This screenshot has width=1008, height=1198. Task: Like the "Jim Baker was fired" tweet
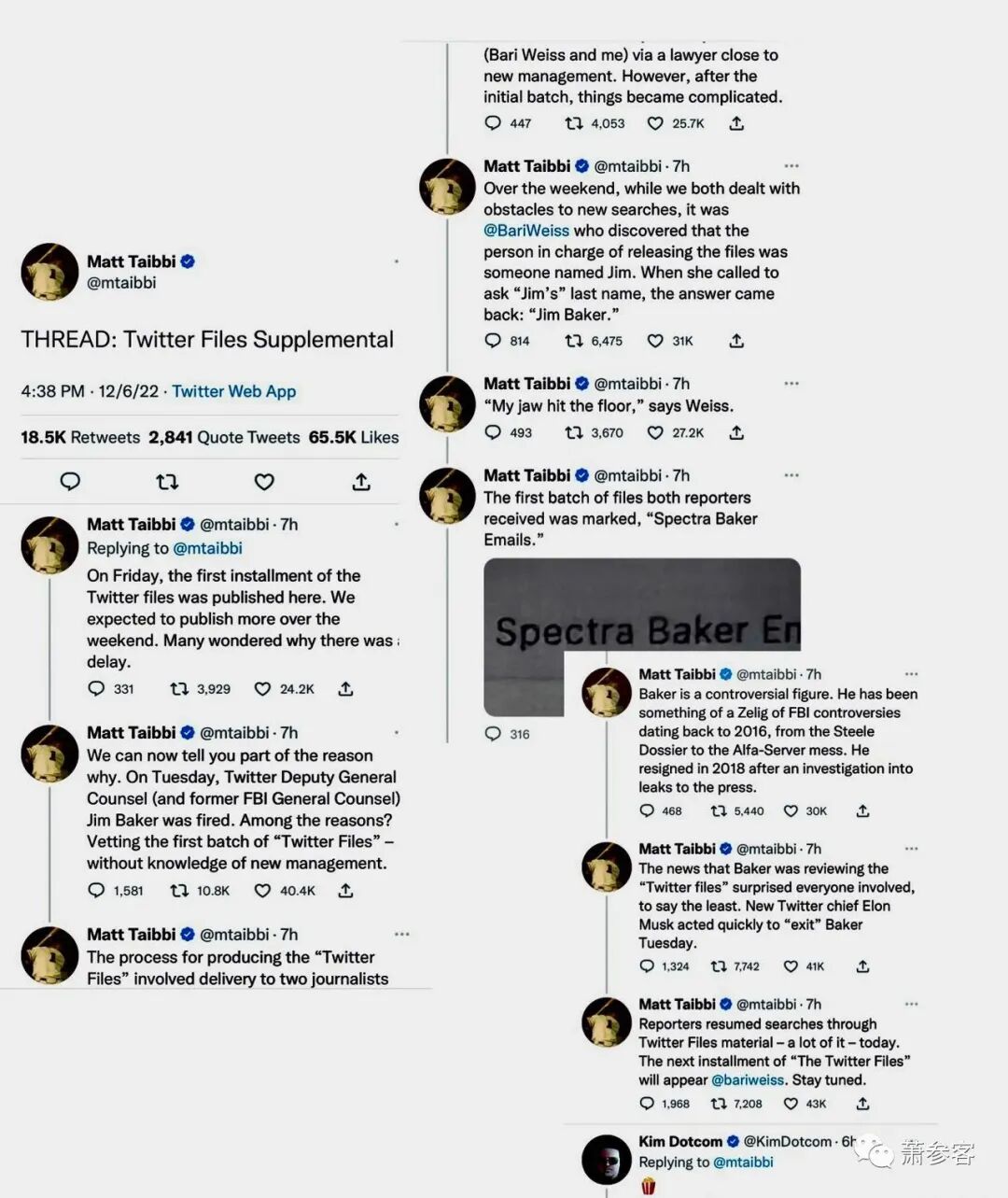[285, 891]
